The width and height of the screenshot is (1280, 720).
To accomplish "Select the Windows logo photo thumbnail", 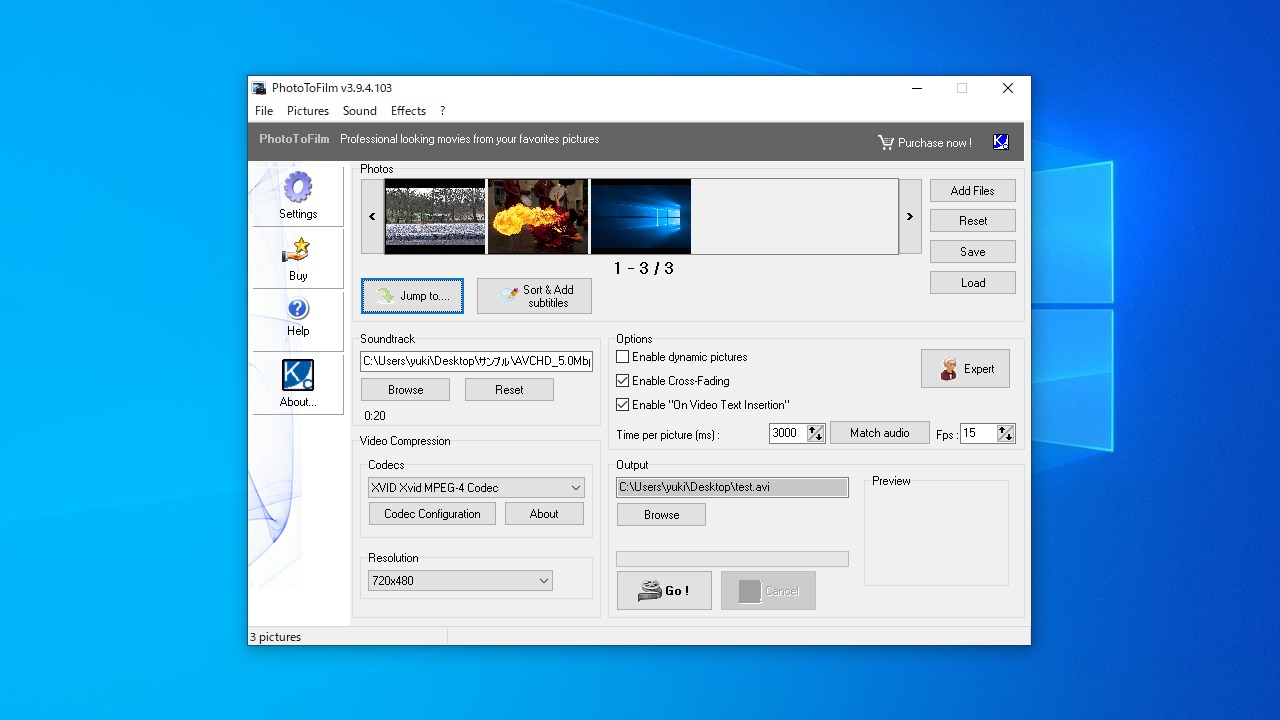I will [x=641, y=217].
